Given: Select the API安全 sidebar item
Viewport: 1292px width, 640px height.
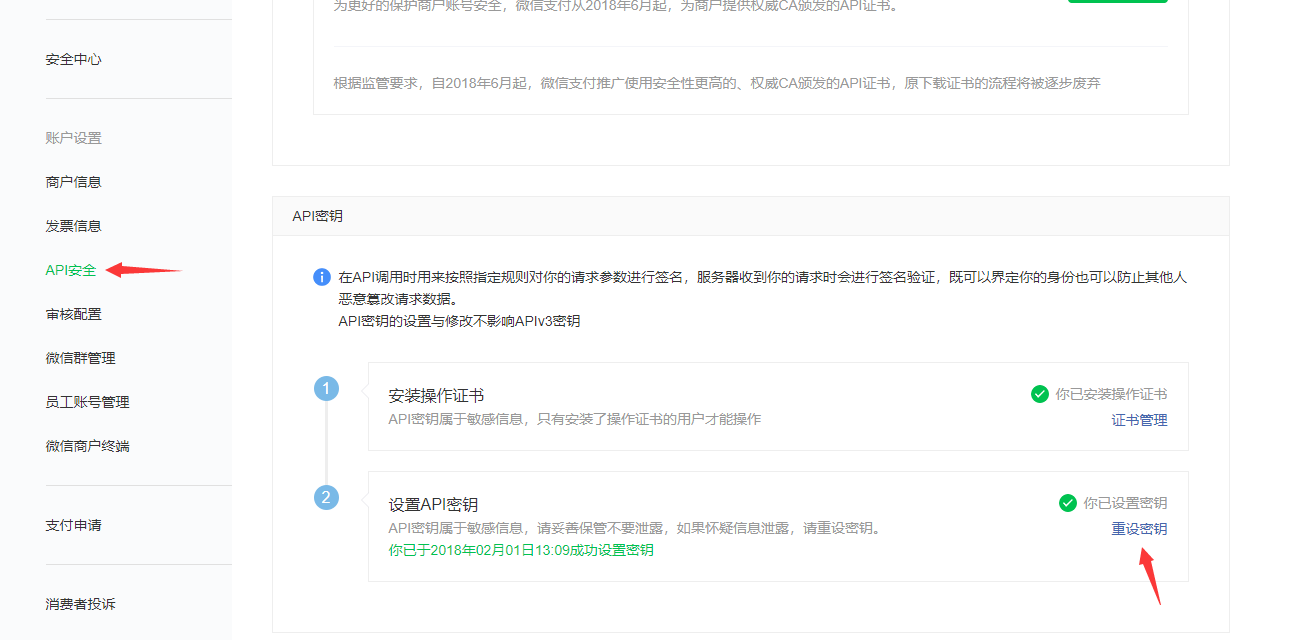Looking at the screenshot, I should [x=71, y=270].
